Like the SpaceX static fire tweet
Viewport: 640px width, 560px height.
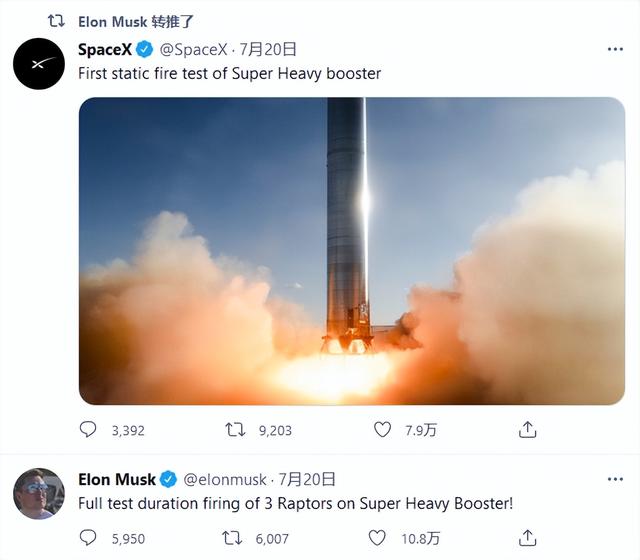click(381, 430)
